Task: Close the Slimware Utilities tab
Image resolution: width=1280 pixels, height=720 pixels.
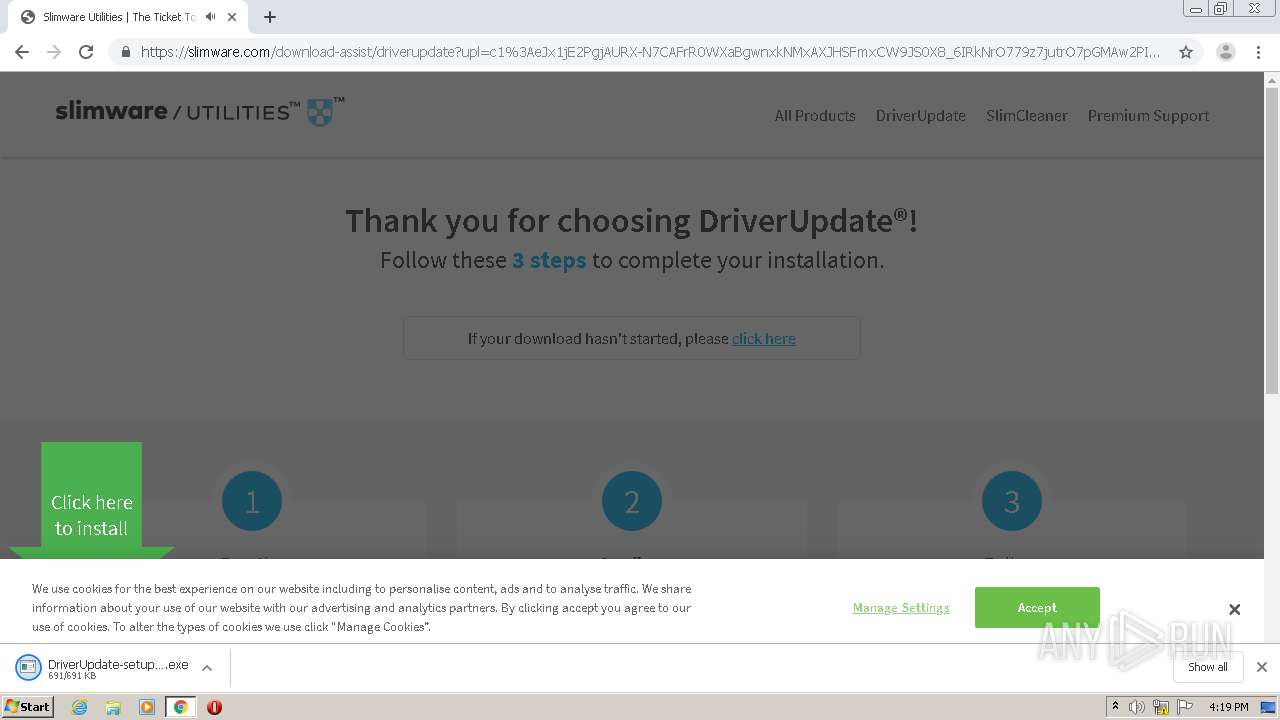Action: [x=232, y=17]
